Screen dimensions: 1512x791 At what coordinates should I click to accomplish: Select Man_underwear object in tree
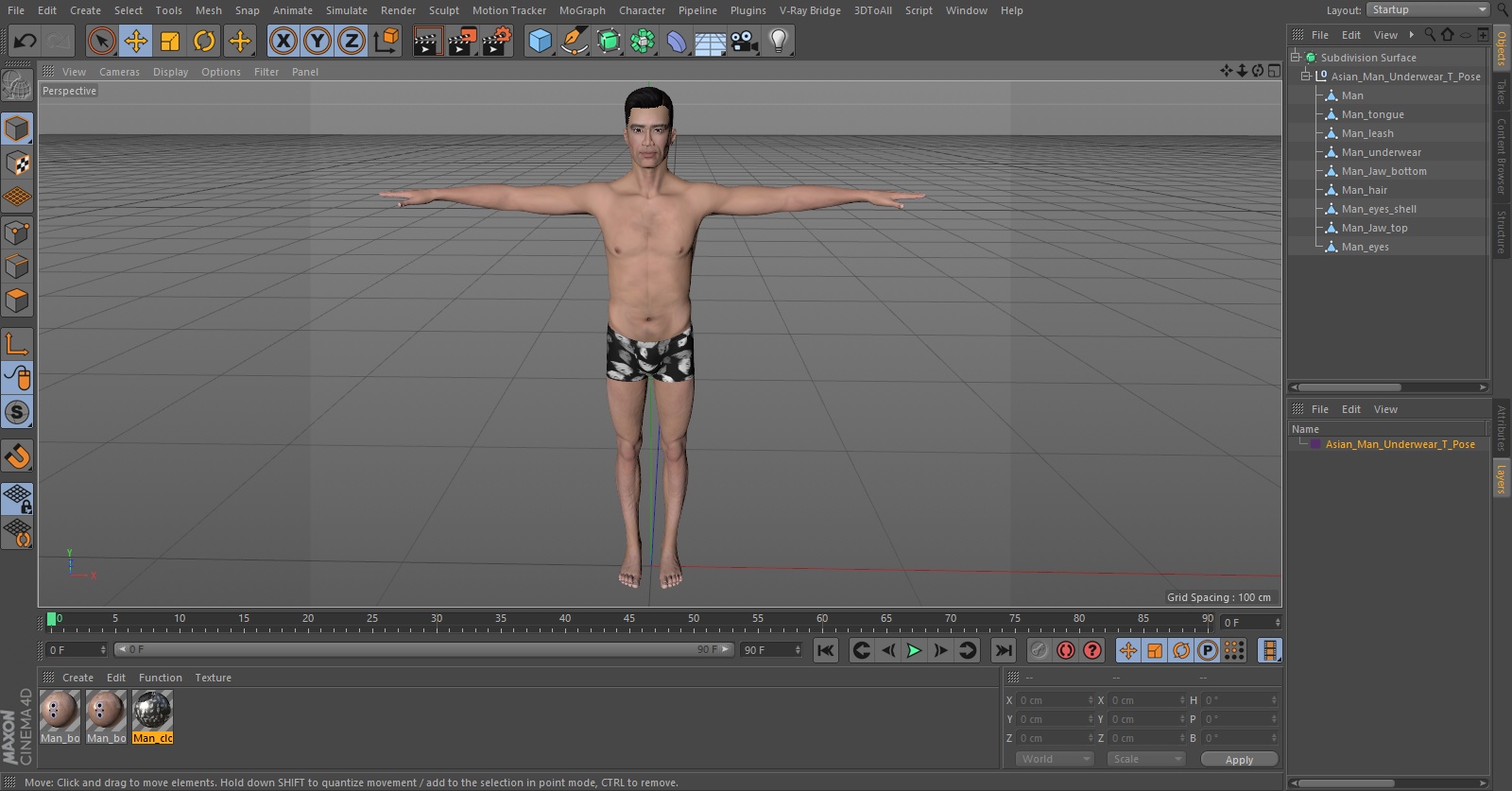(1381, 152)
